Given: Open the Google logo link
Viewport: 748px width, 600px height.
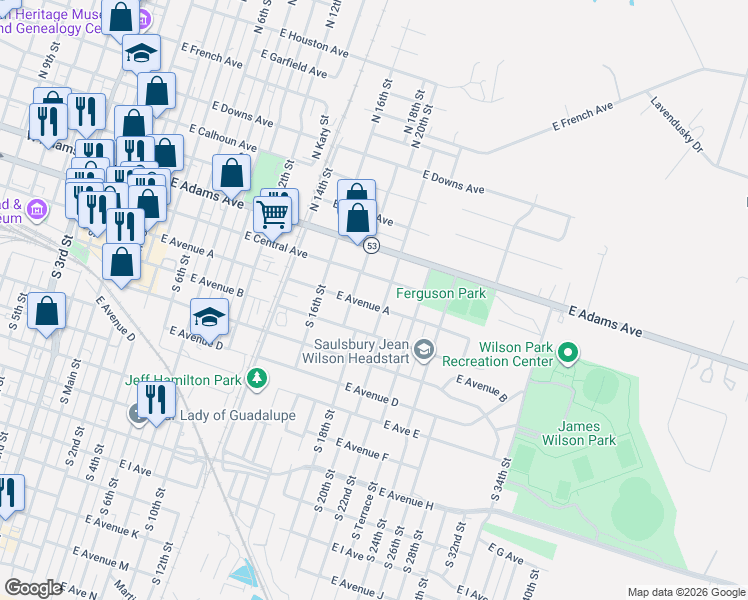Looking at the screenshot, I should (x=33, y=588).
